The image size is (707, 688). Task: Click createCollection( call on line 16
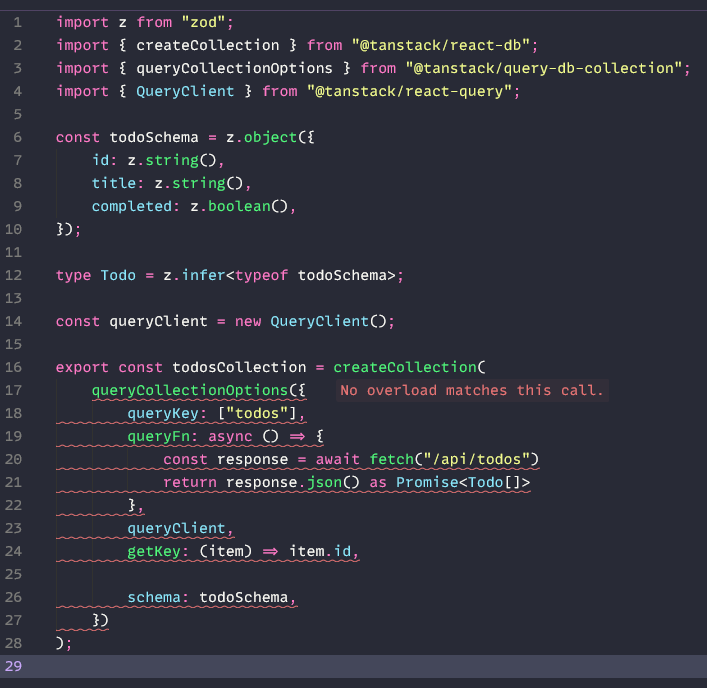click(x=409, y=367)
